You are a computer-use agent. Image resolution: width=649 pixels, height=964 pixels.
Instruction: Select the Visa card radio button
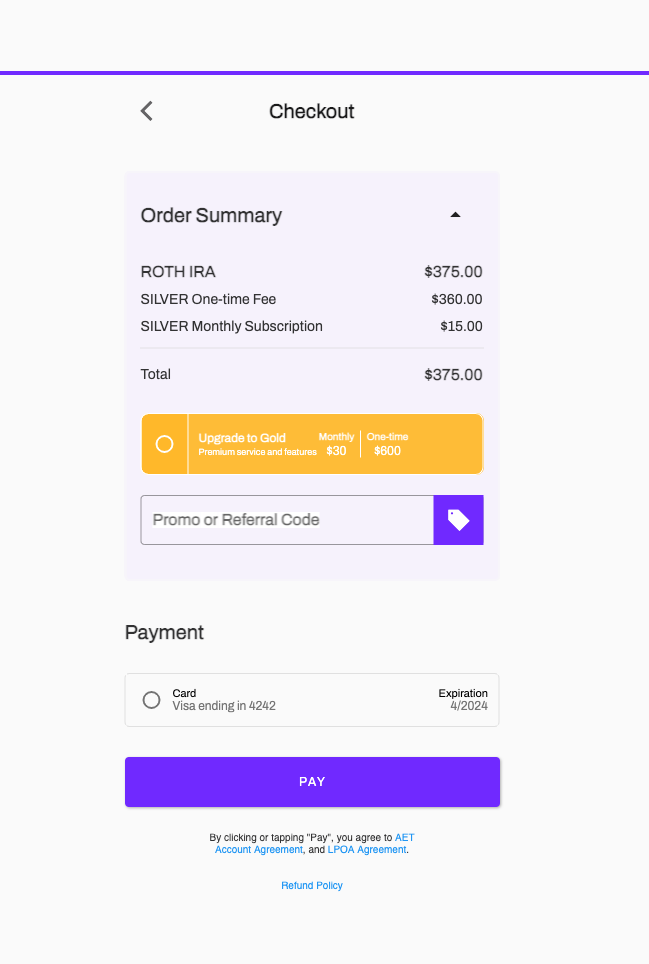coord(152,700)
